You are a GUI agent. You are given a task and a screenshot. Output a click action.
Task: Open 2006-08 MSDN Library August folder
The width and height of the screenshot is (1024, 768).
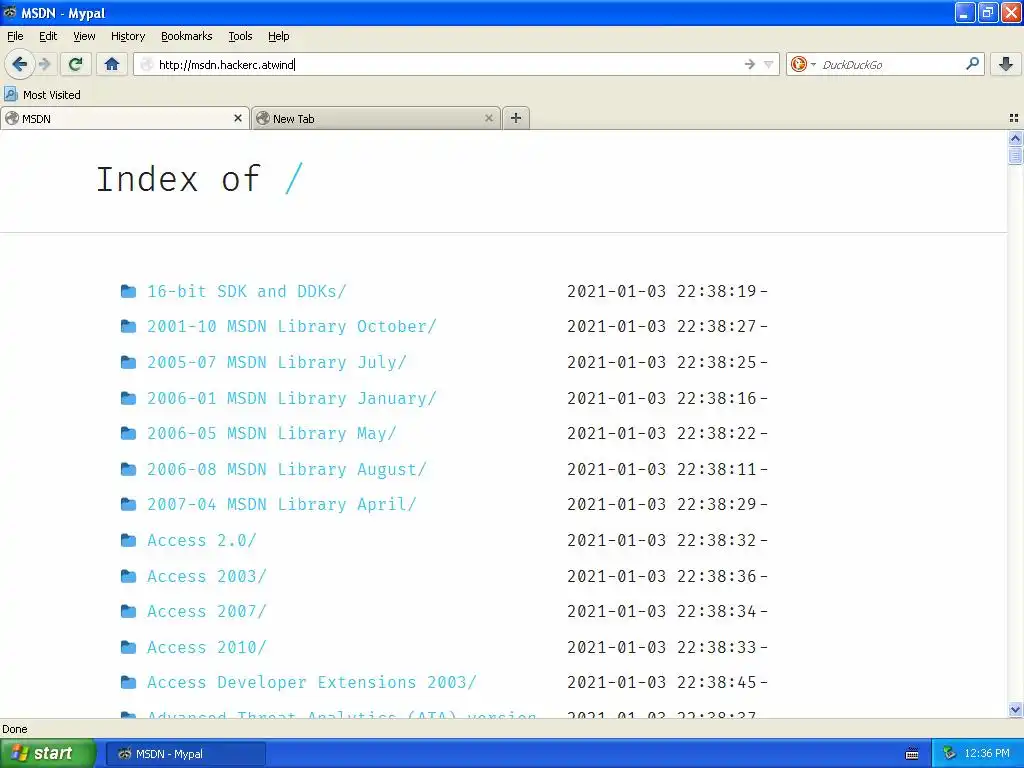point(286,470)
